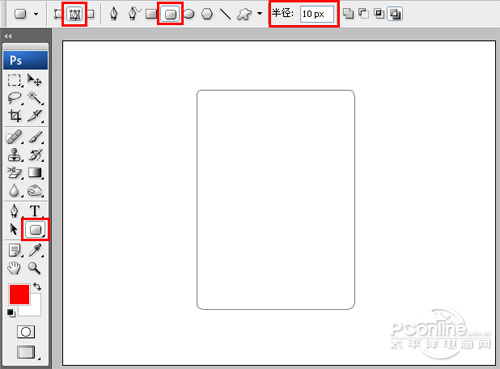Choose Line shape in options bar
This screenshot has width=500, height=369.
pyautogui.click(x=226, y=14)
